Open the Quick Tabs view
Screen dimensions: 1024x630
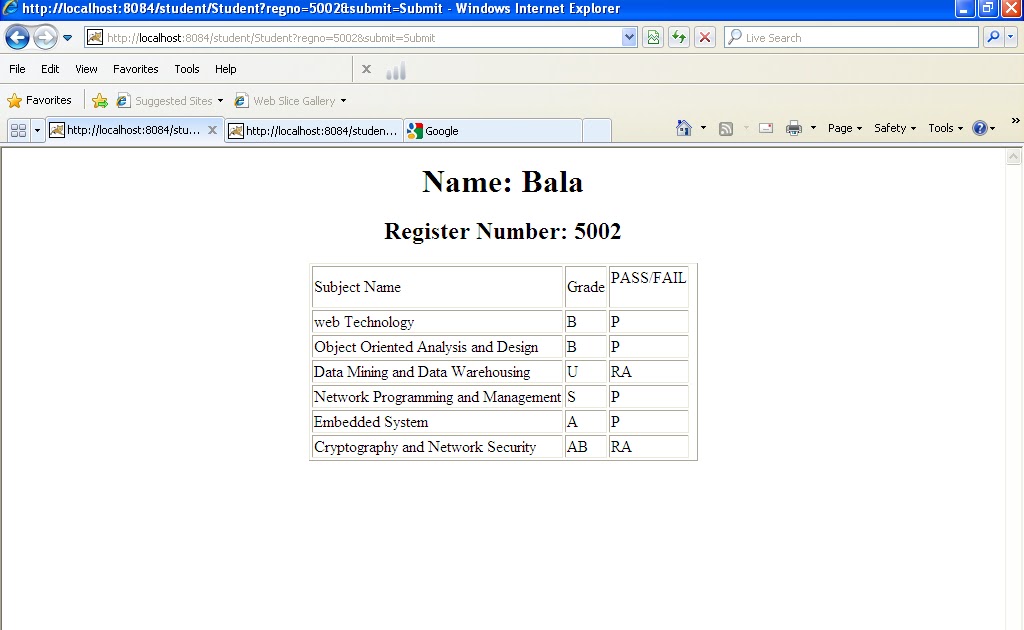coord(18,129)
